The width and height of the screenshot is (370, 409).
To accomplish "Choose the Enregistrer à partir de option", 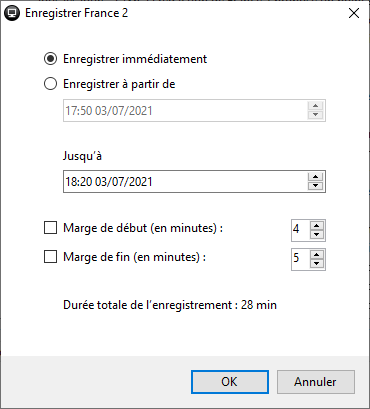I will tap(50, 84).
